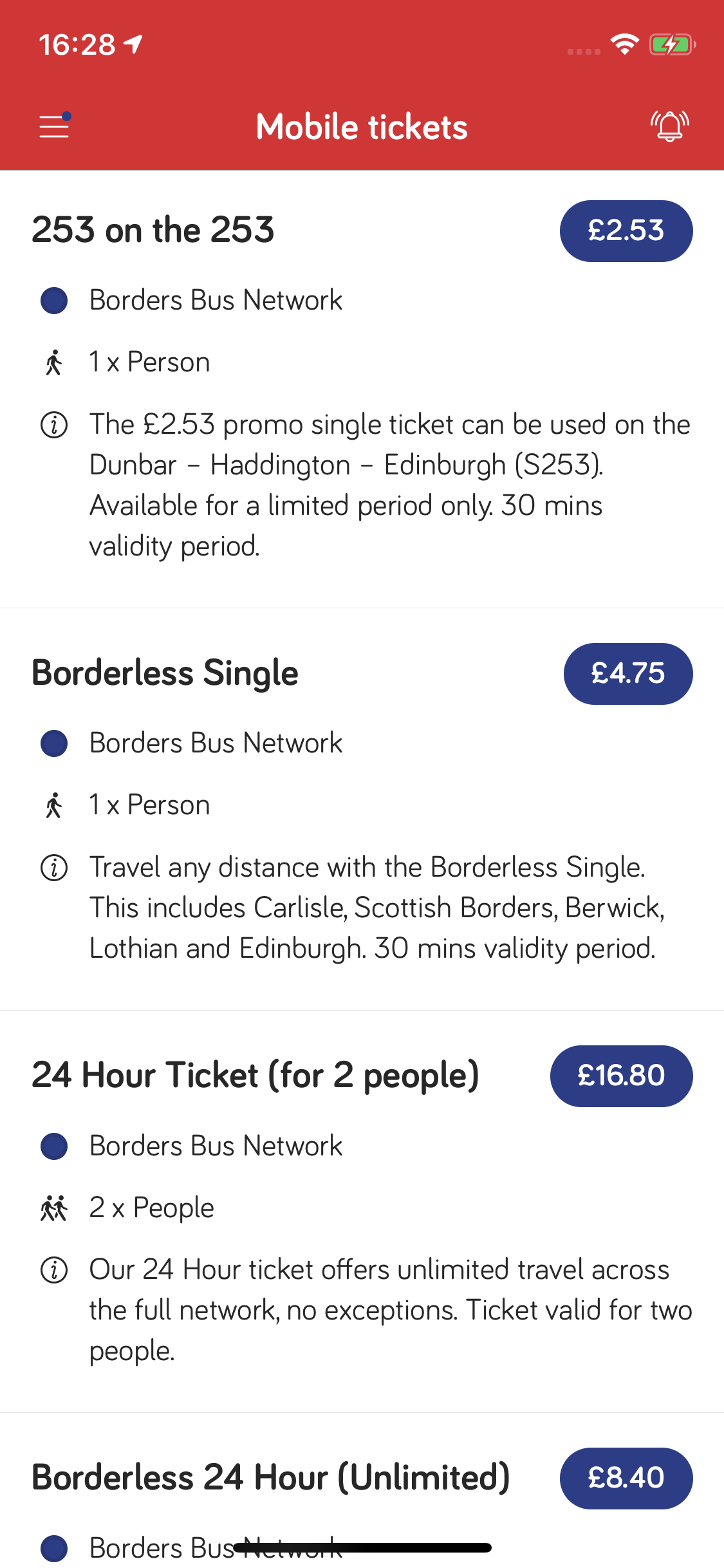Tap single person icon under 253 ticket

pos(54,362)
